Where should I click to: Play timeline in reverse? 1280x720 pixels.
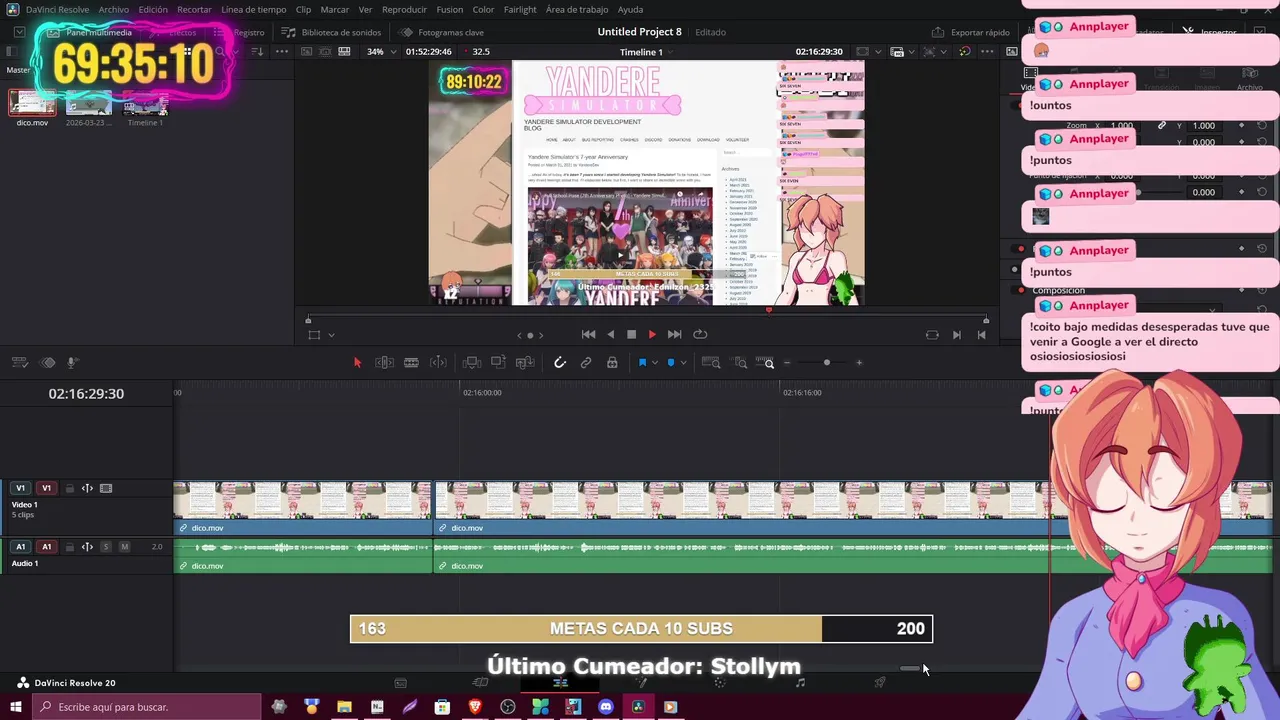611,334
